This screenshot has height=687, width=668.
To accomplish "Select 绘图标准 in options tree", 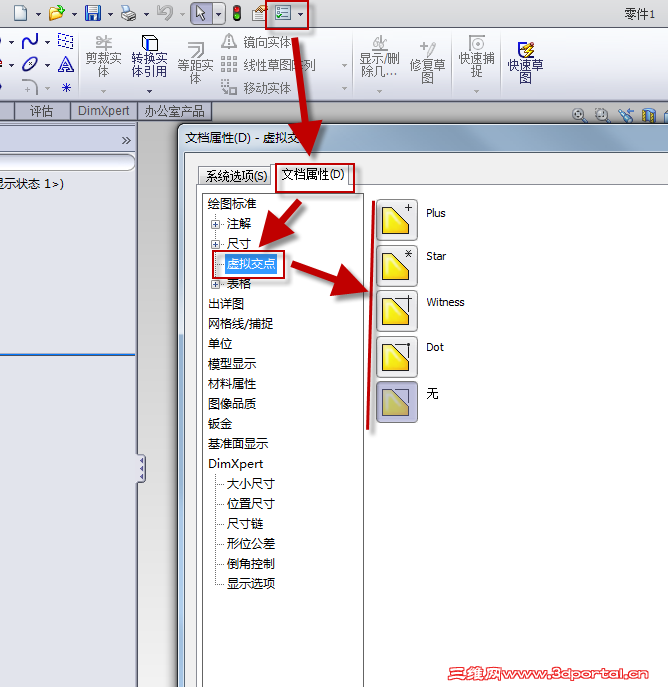I will click(232, 204).
